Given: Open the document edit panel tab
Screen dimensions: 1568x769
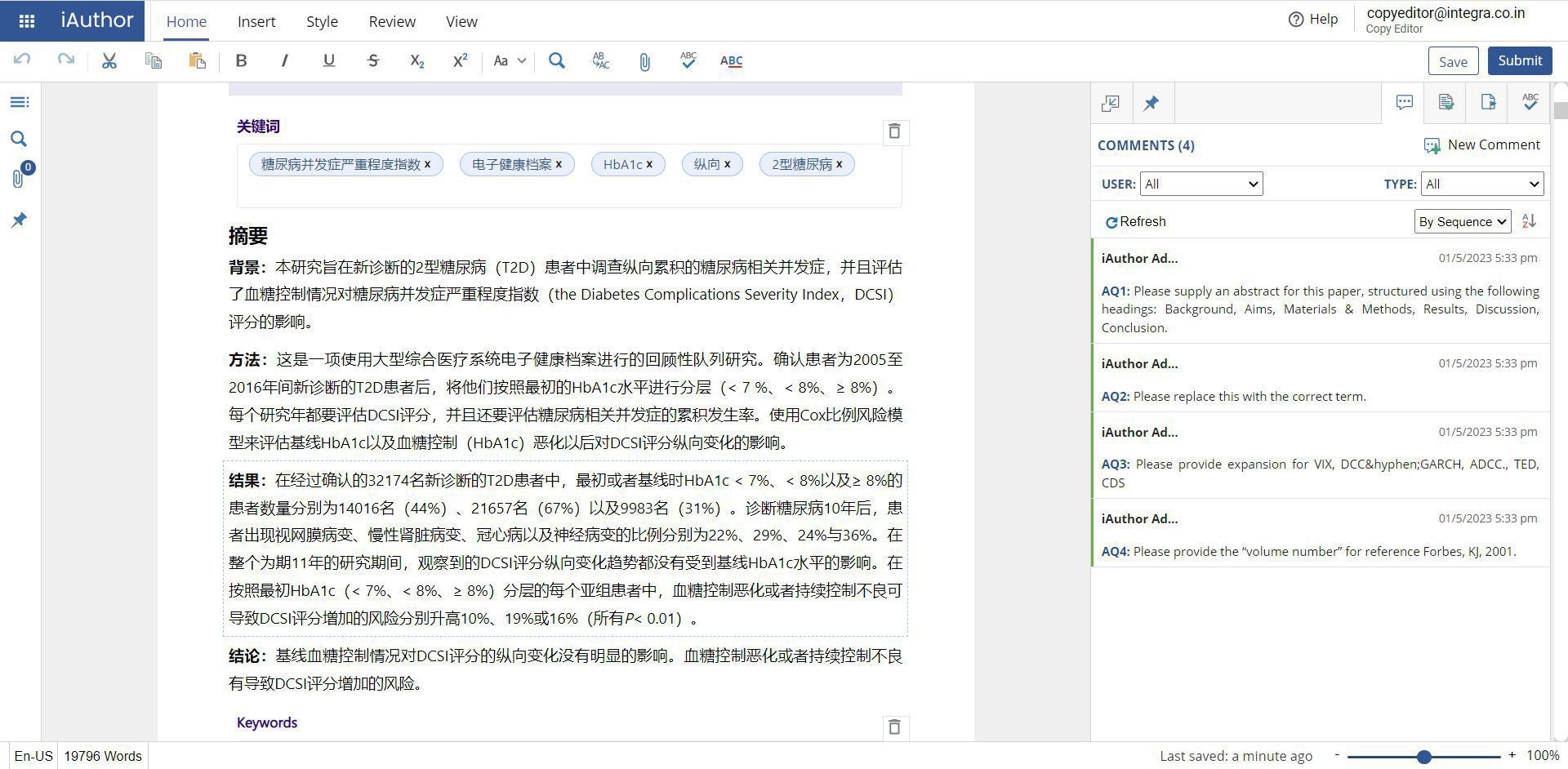Looking at the screenshot, I should click(1488, 102).
